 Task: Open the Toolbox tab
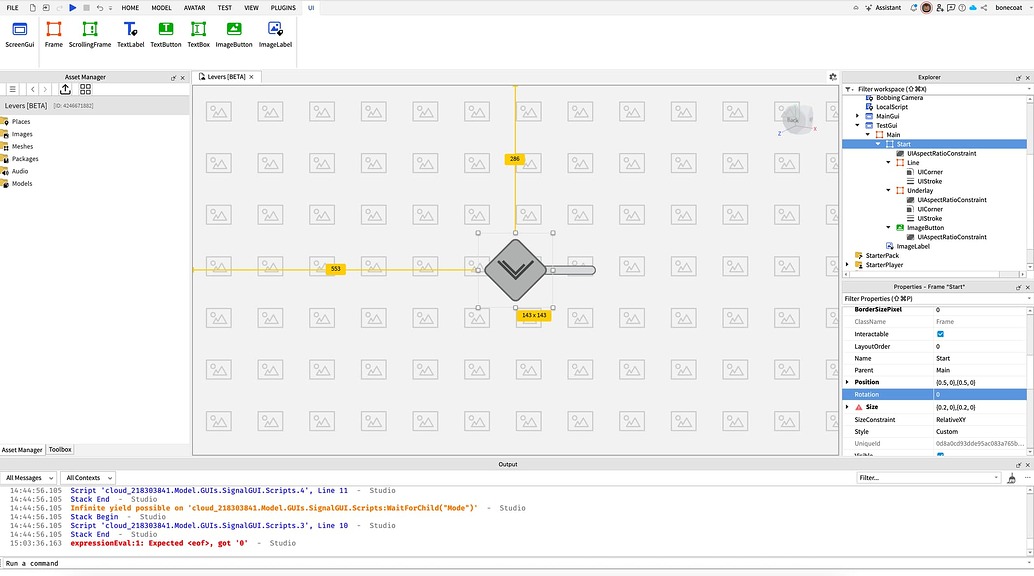click(x=59, y=449)
